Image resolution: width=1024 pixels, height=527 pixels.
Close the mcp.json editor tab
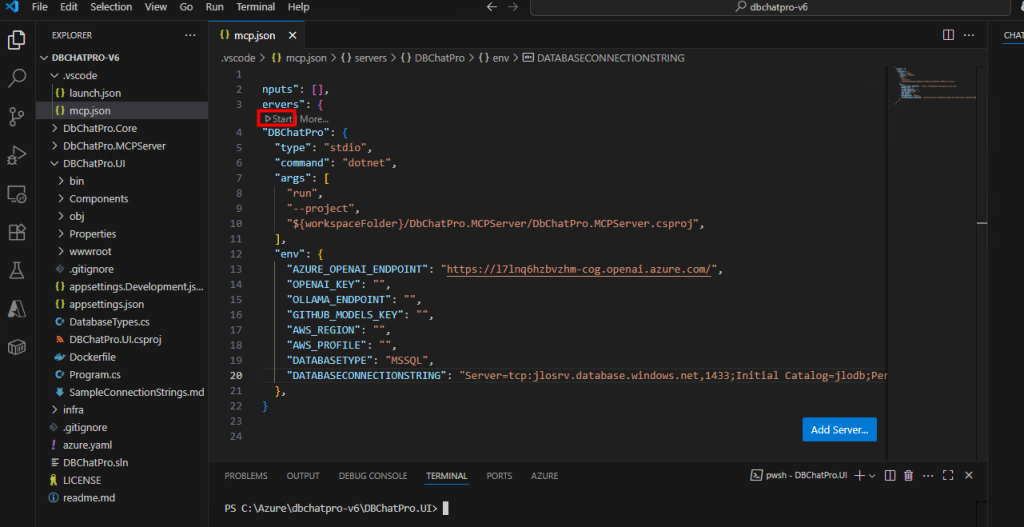(x=292, y=35)
